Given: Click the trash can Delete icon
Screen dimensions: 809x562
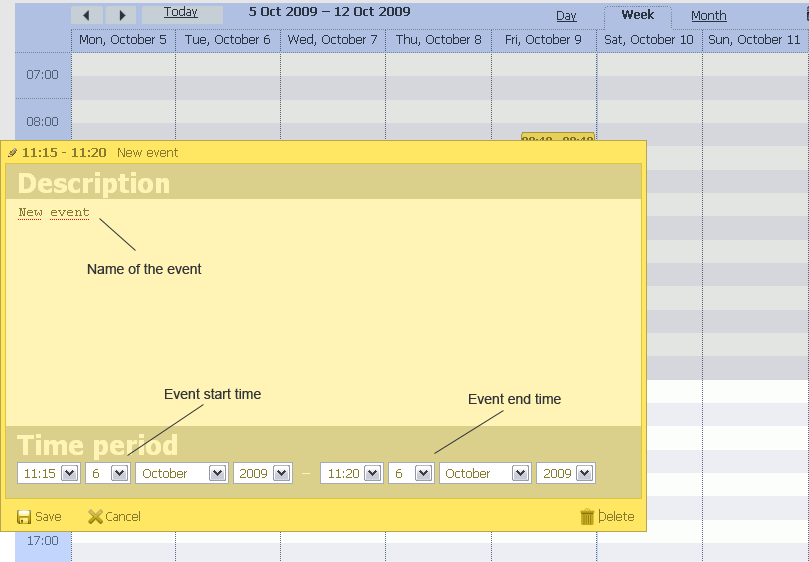Looking at the screenshot, I should click(x=587, y=517).
